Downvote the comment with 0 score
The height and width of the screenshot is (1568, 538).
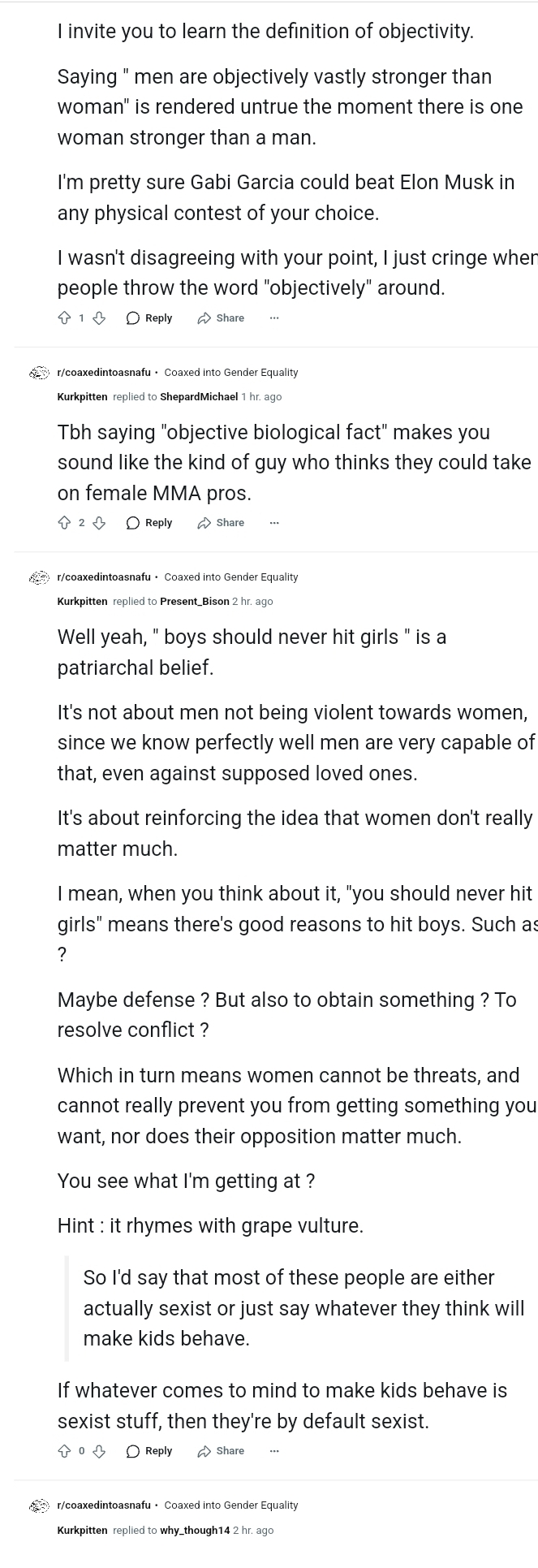(x=99, y=1451)
